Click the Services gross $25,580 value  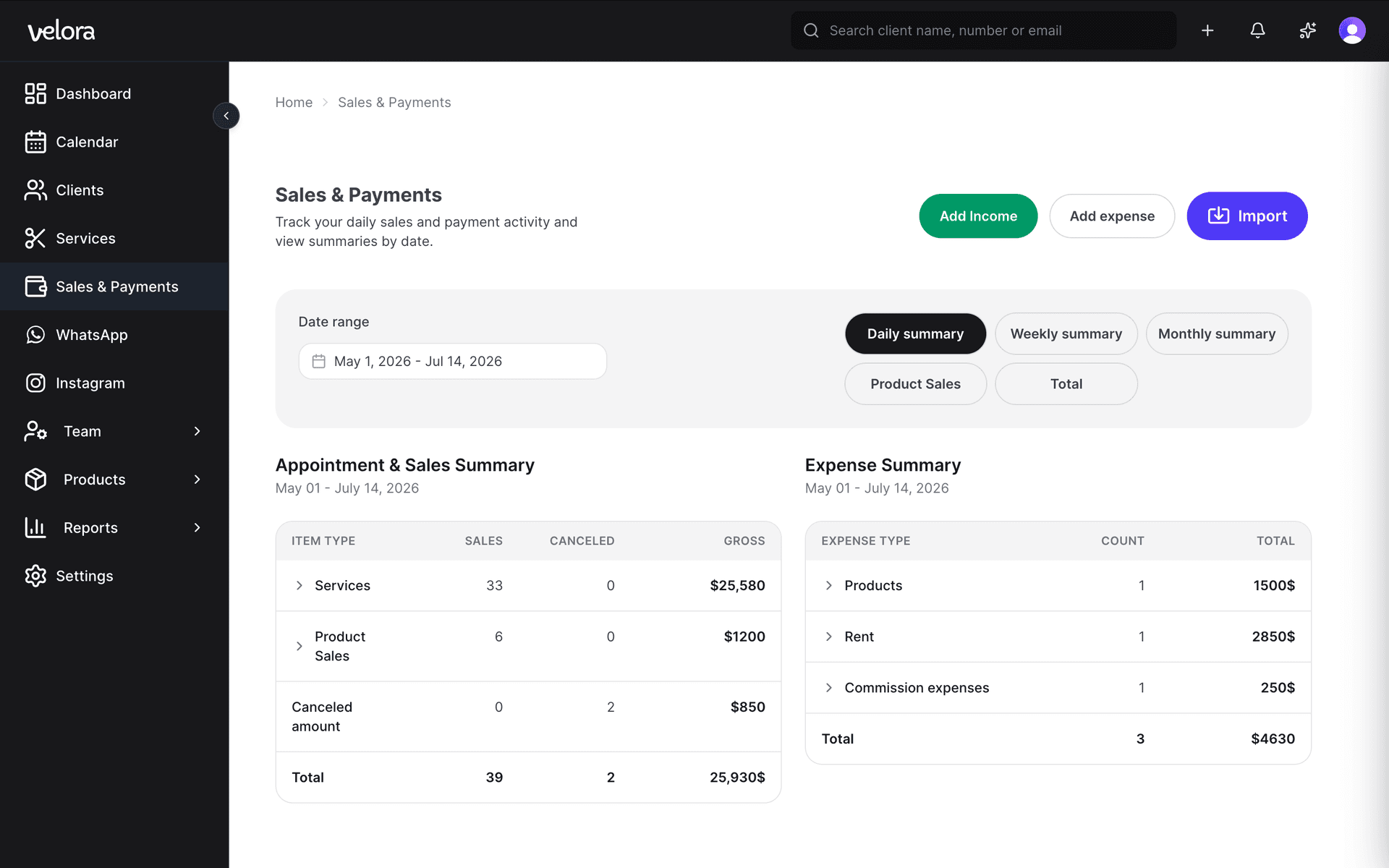(x=737, y=585)
